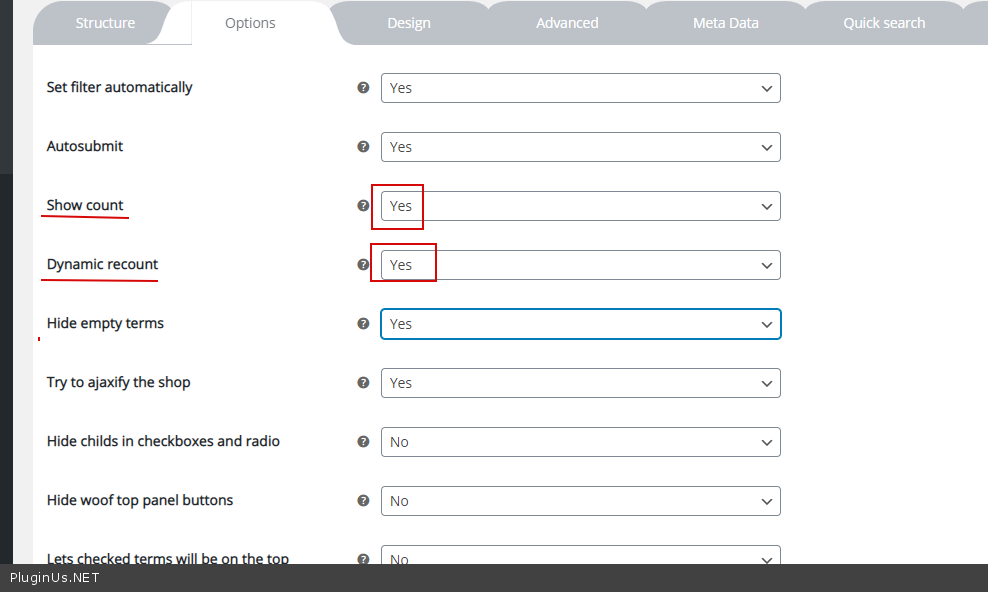Click the Show count help question mark
The height and width of the screenshot is (592, 988).
coord(364,206)
